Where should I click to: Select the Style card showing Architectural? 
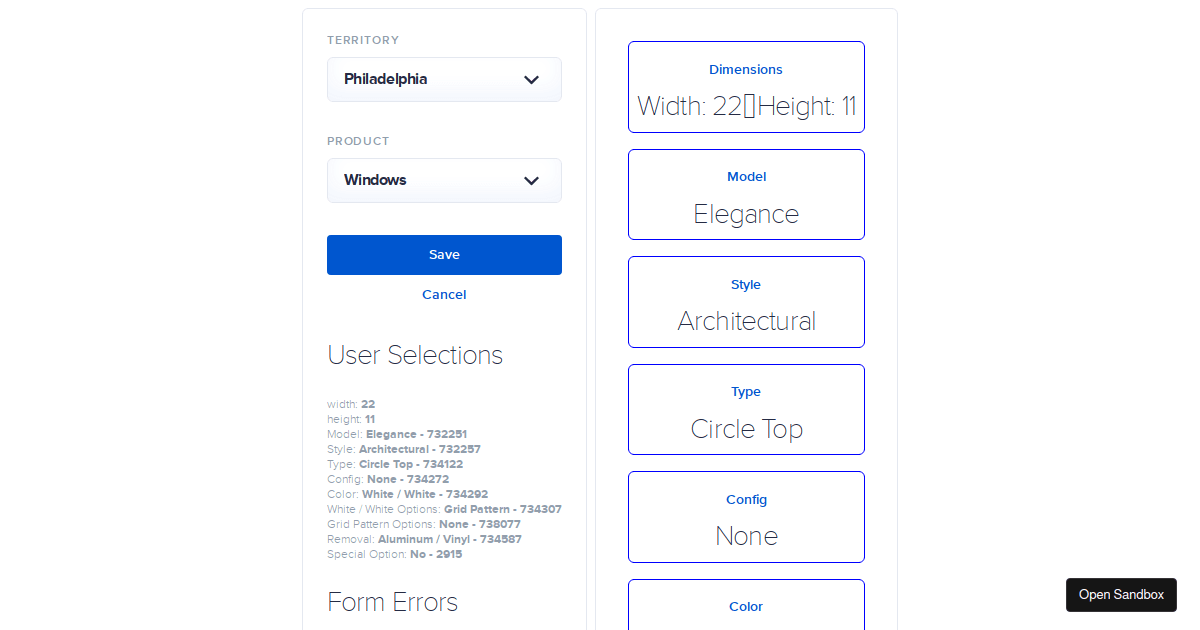pos(746,301)
